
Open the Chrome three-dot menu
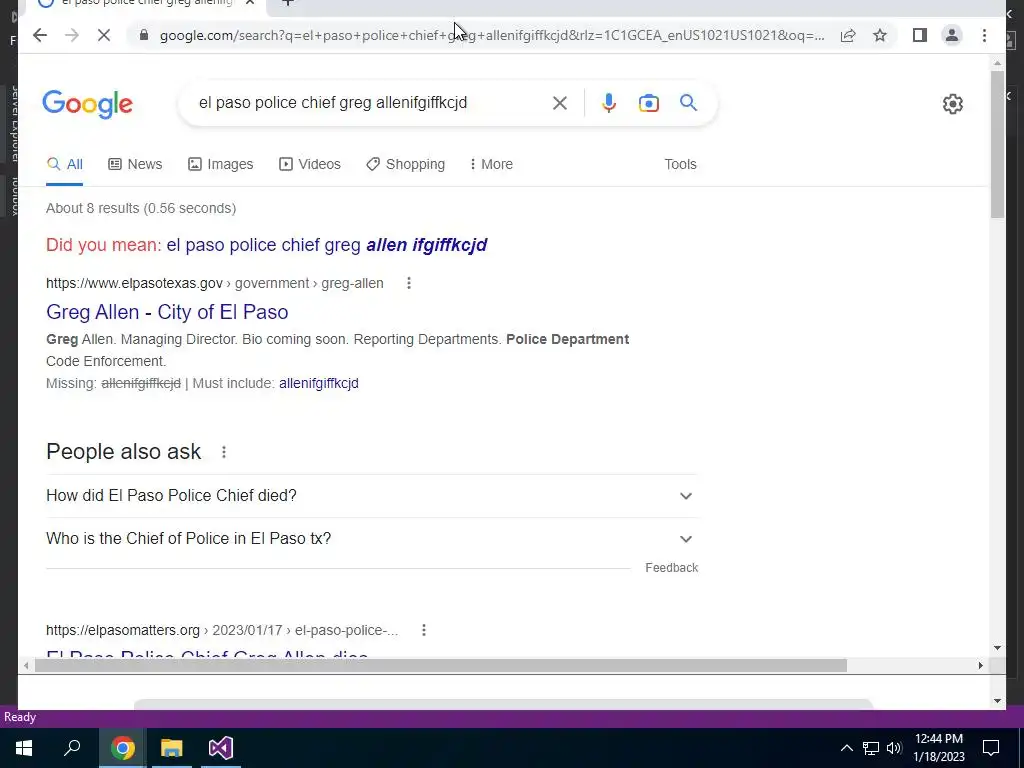(984, 35)
